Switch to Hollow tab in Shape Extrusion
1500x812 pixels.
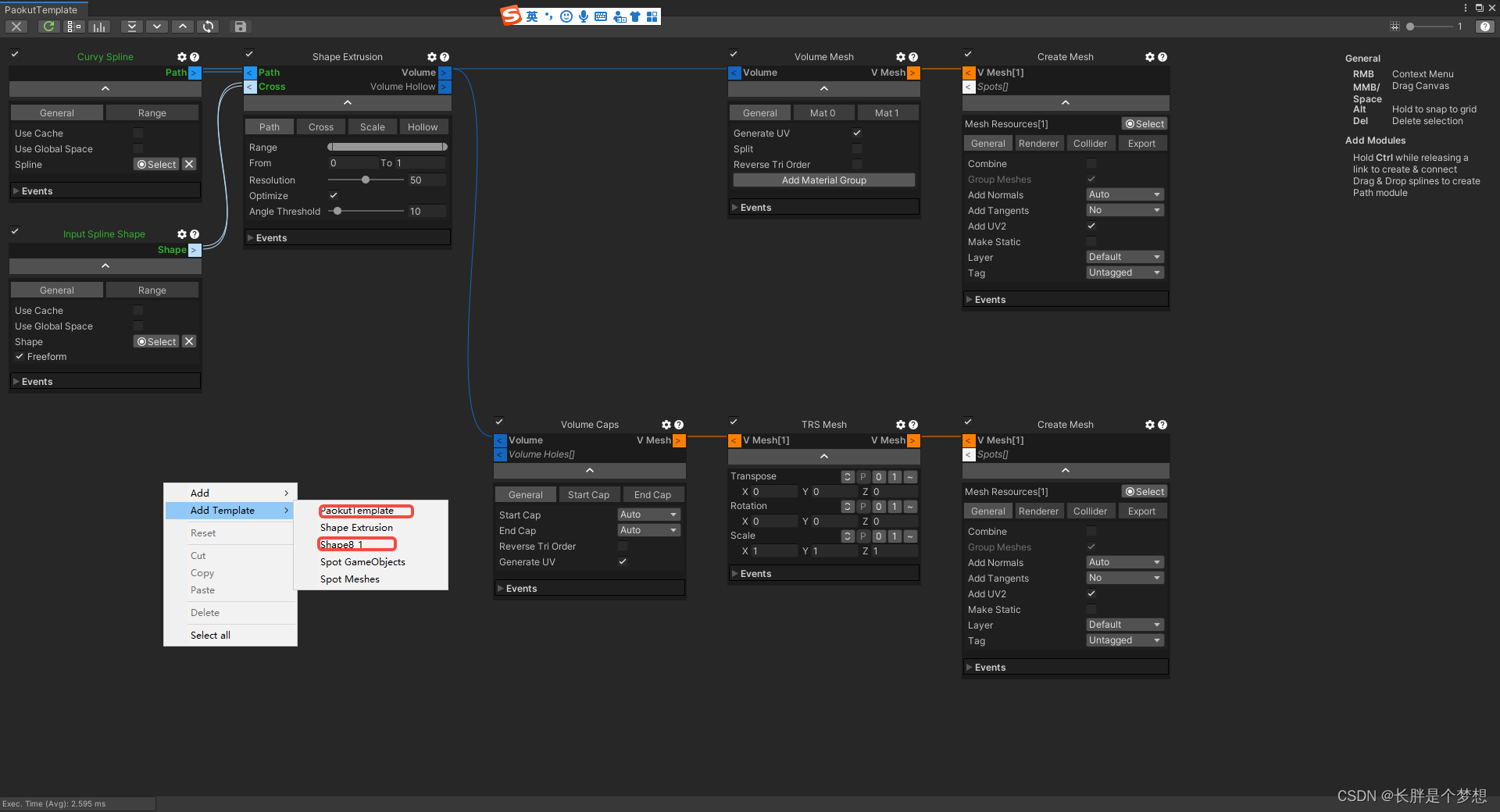click(423, 127)
